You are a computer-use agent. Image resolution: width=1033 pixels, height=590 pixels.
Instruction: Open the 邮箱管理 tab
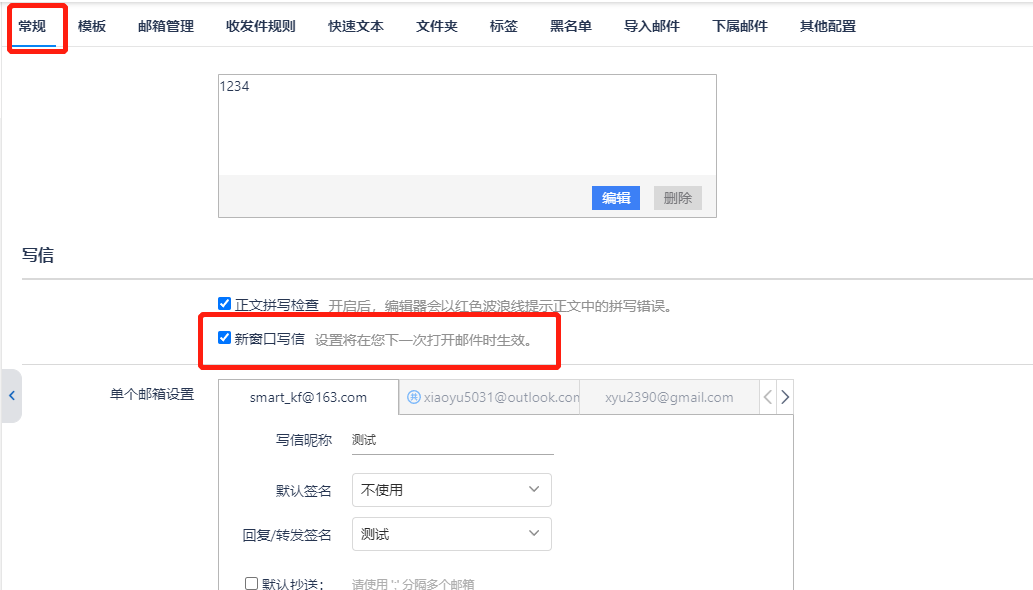(x=165, y=26)
